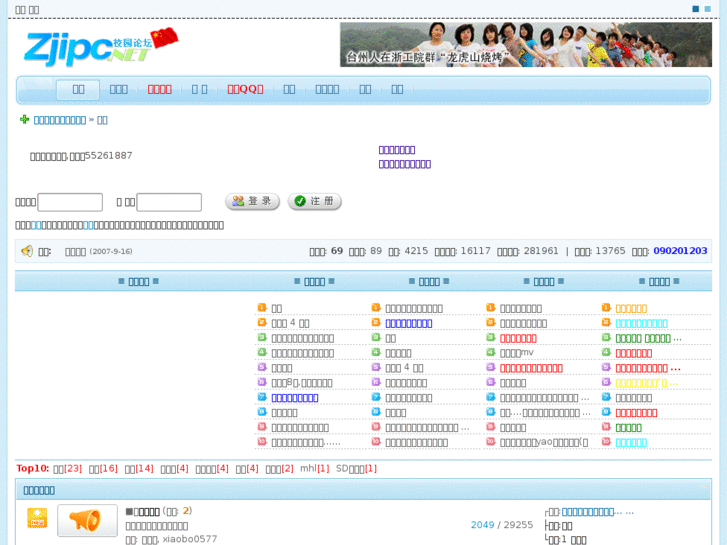Viewport: 727px width, 545px height.
Task: Click the first breadcrumb link after the plus icon
Action: pos(60,120)
